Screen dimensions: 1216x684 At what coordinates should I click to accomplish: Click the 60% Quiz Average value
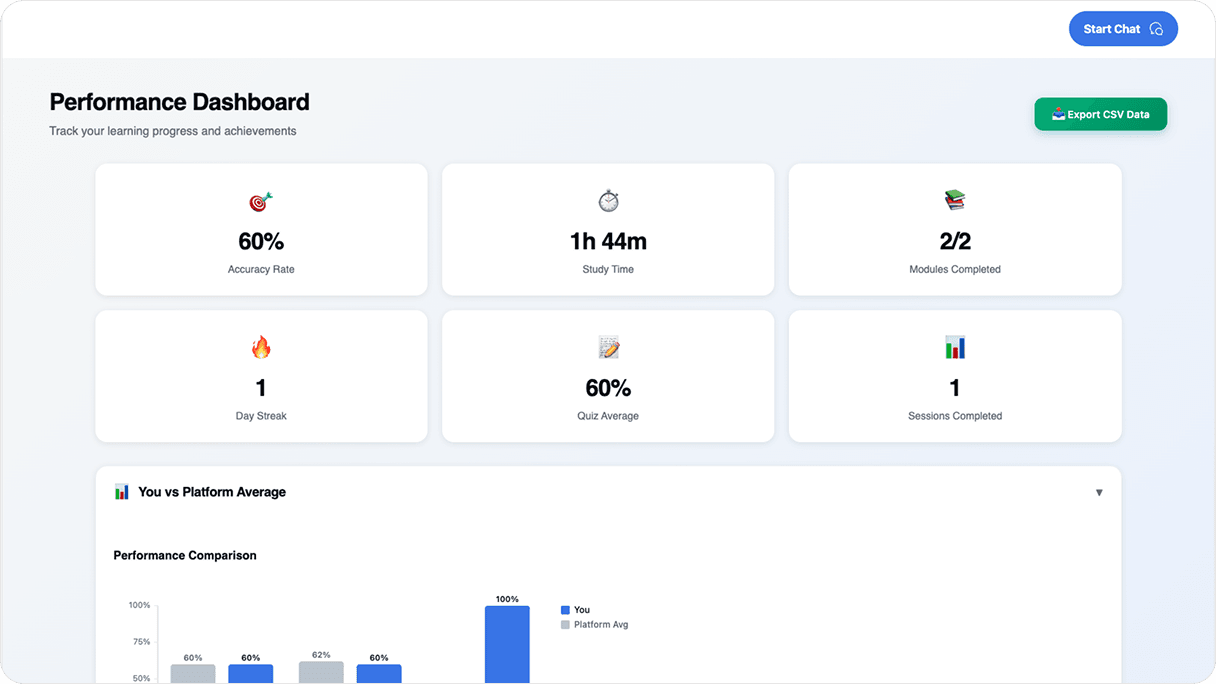[608, 388]
